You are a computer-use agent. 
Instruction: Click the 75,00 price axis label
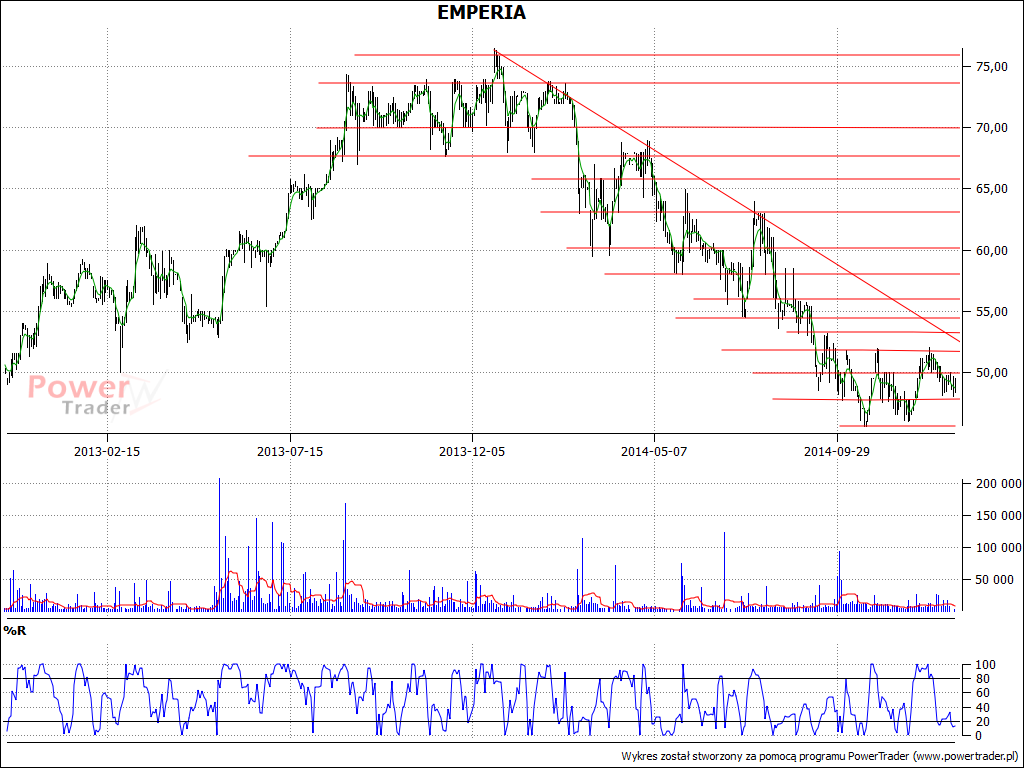coord(991,67)
